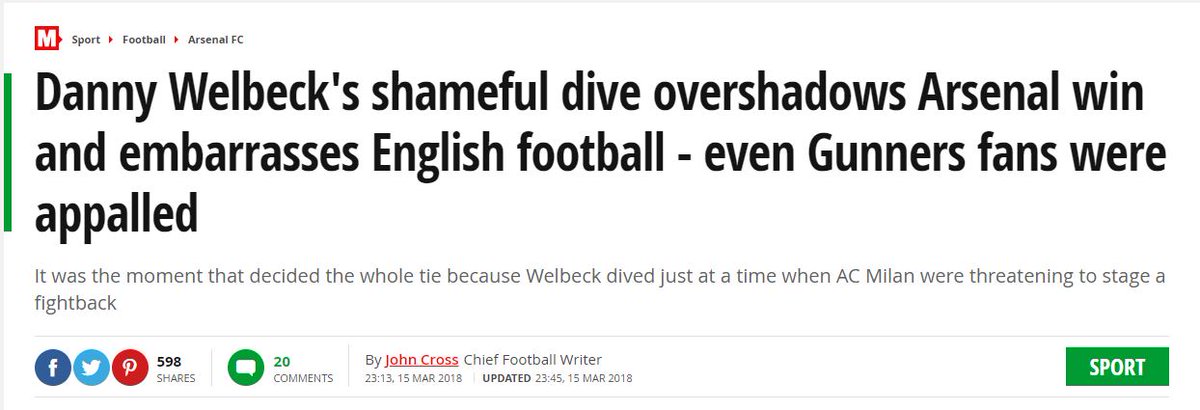1200x410 pixels.
Task: Click the green SPORT button
Action: pos(1117,367)
